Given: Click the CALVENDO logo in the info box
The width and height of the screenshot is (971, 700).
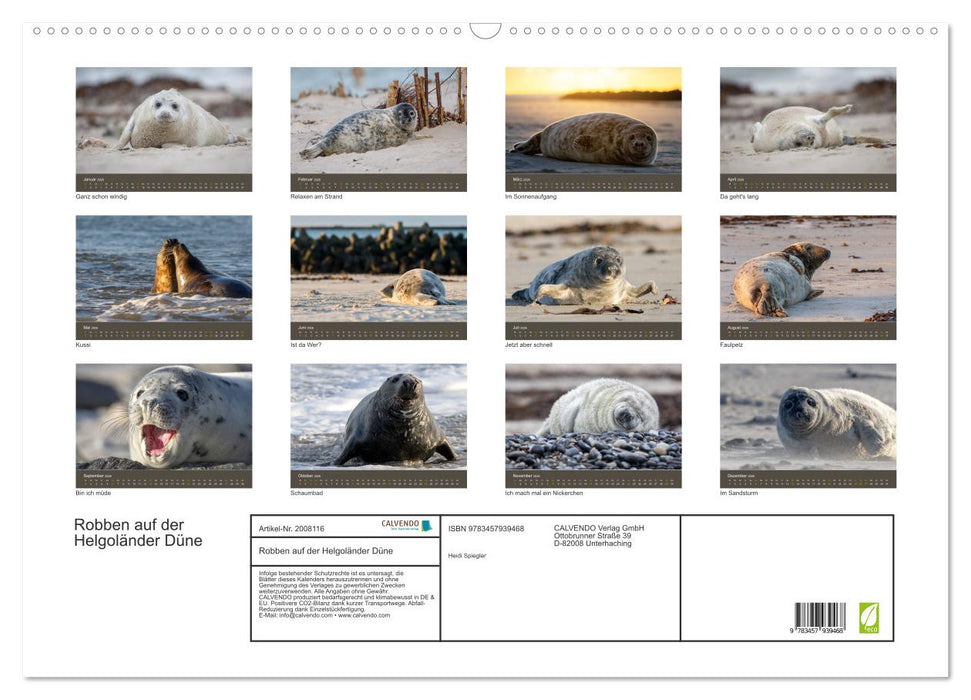Looking at the screenshot, I should tap(406, 525).
